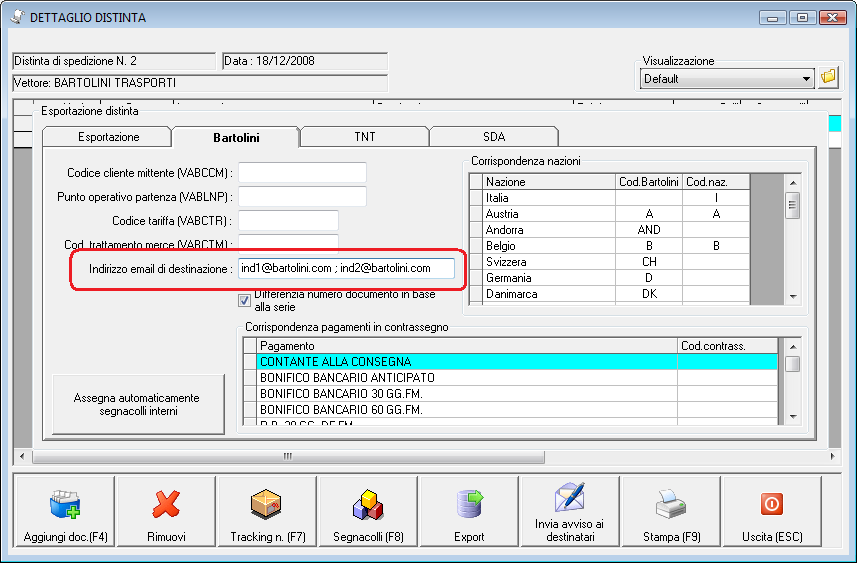Click the red X Rimuovi button
The height and width of the screenshot is (563, 857).
pyautogui.click(x=166, y=511)
